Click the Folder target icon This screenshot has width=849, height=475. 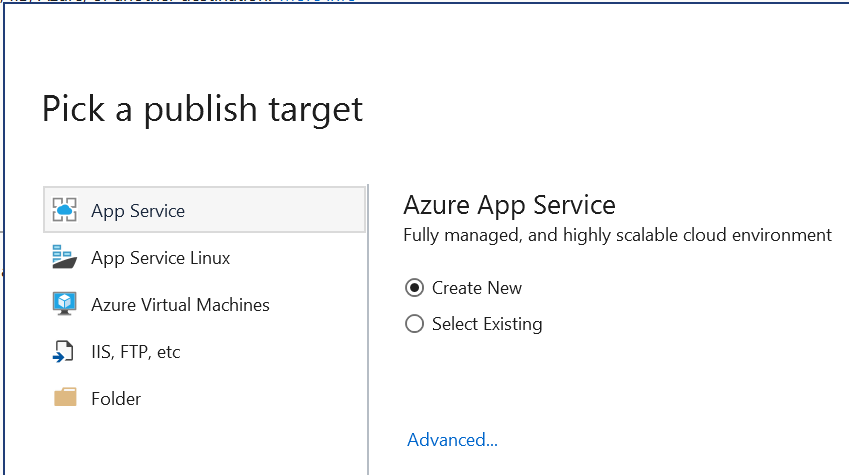point(65,398)
